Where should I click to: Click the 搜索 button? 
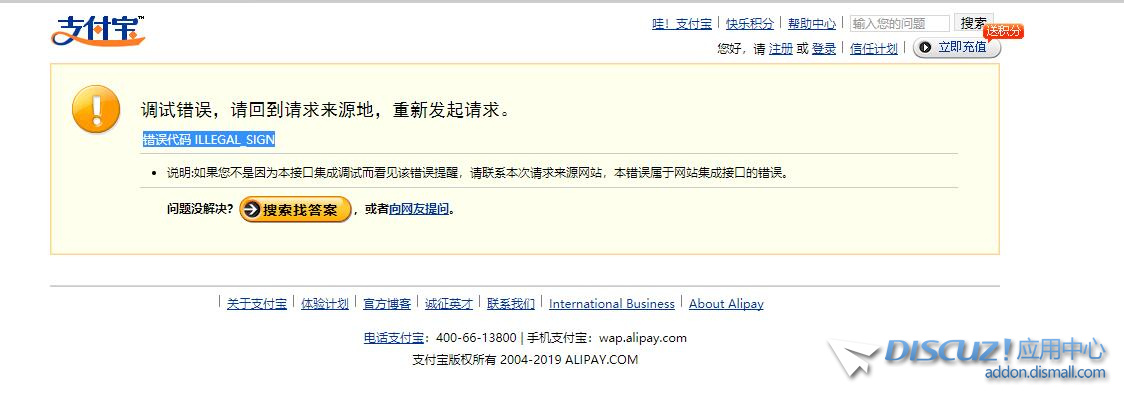pyautogui.click(x=973, y=23)
